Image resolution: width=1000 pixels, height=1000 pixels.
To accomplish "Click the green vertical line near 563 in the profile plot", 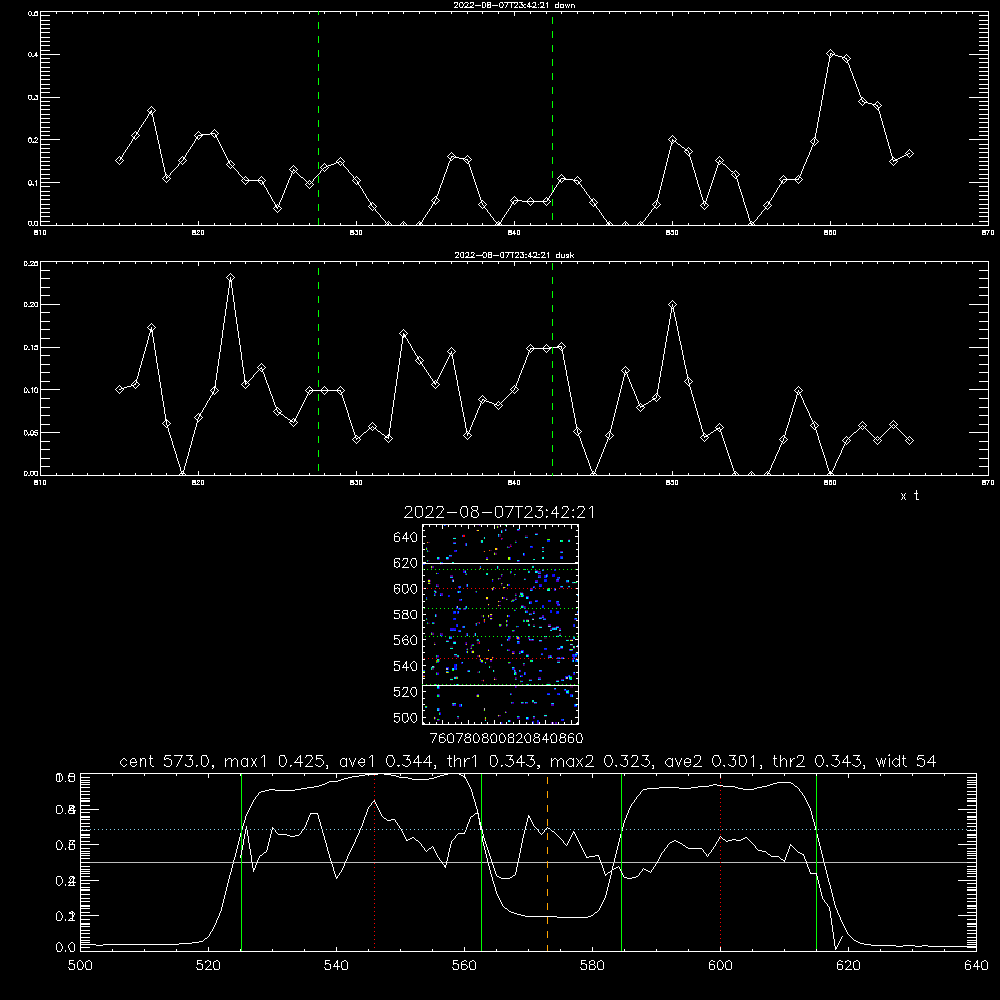I will pos(482,862).
